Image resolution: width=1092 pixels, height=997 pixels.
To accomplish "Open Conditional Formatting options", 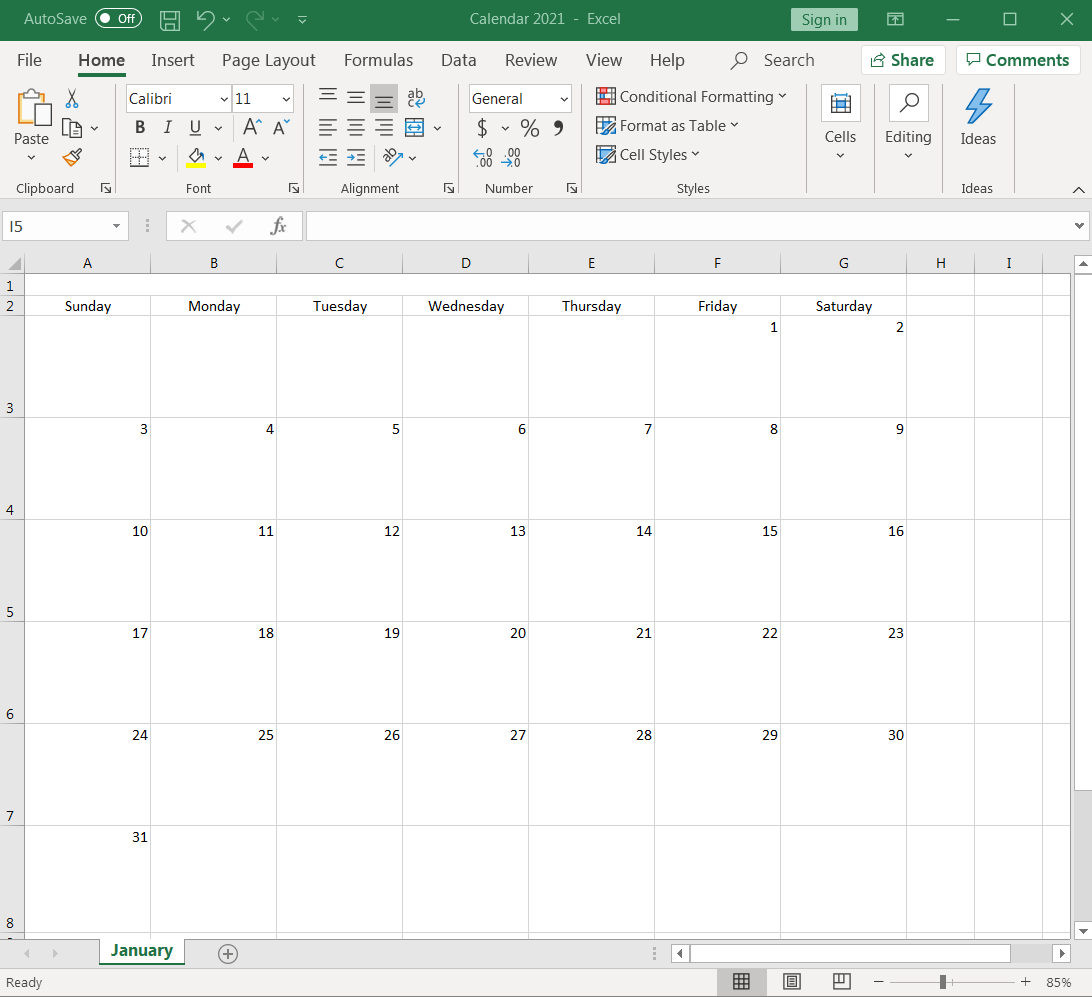I will [692, 96].
